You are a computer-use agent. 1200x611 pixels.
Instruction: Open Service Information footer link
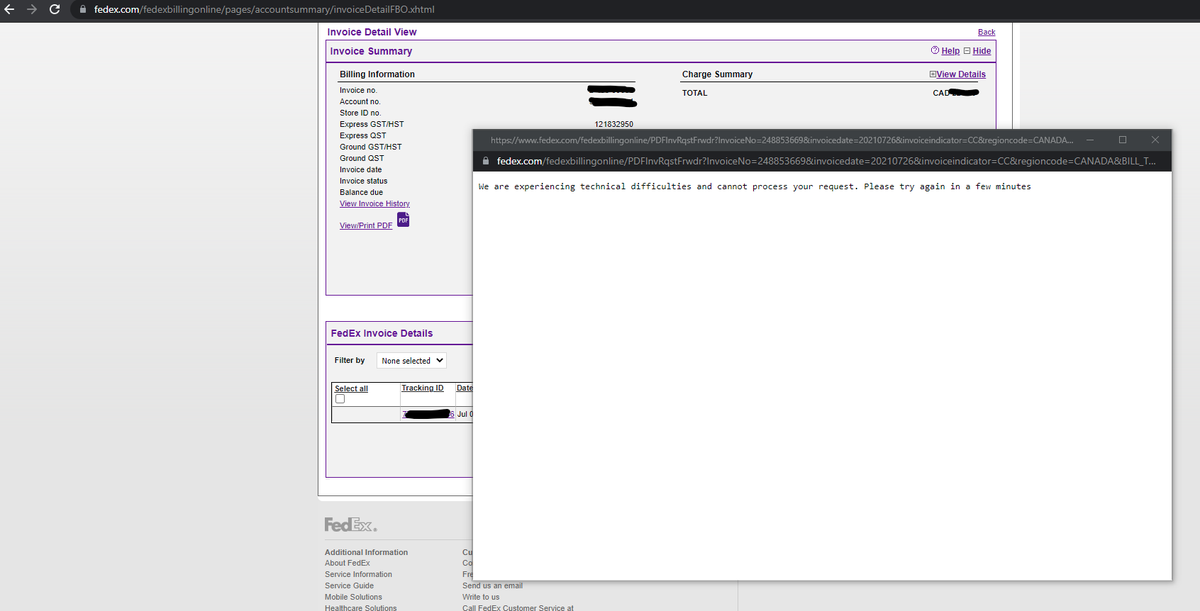(x=358, y=574)
